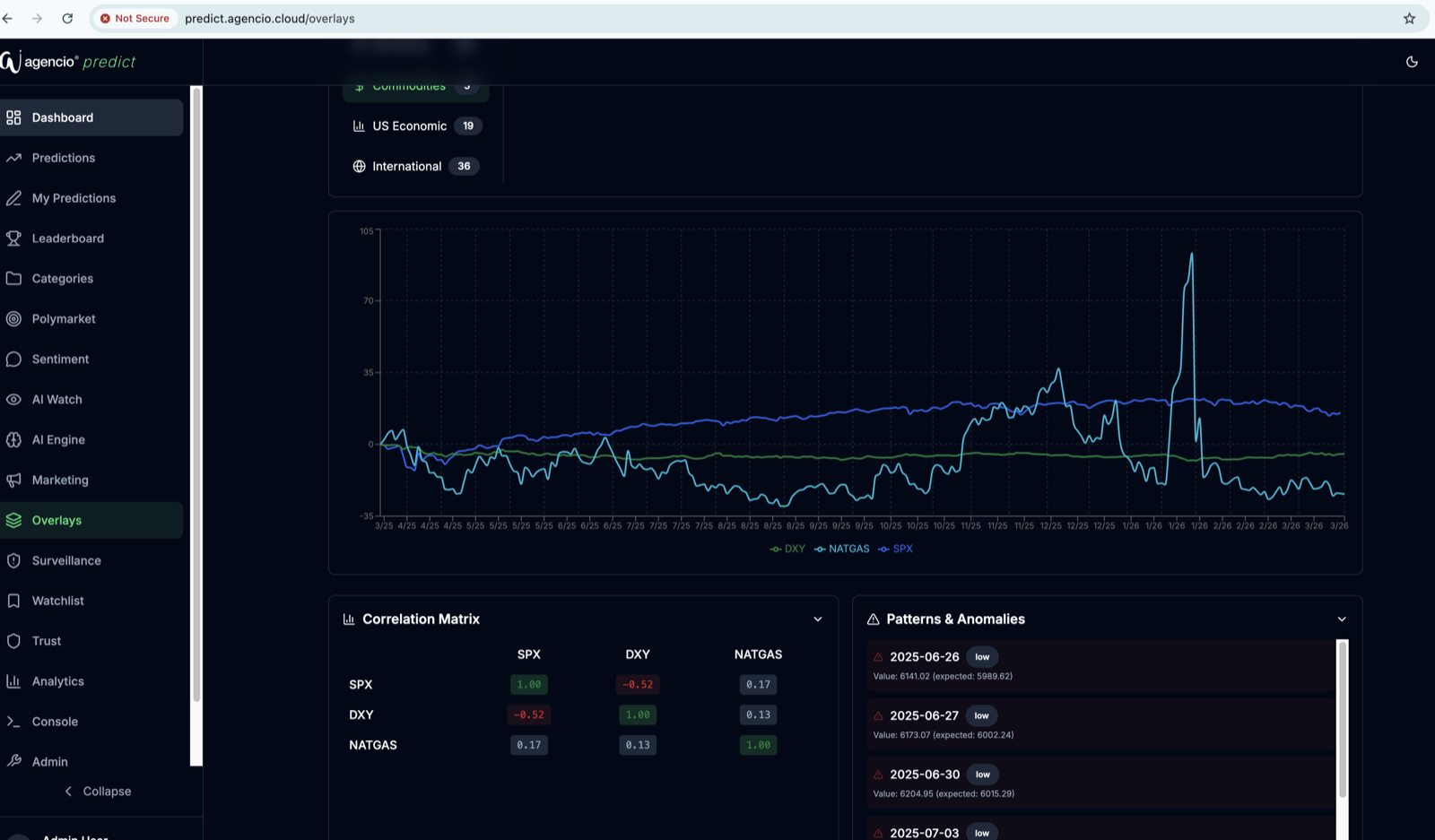Click the agencio predict logo

click(68, 62)
